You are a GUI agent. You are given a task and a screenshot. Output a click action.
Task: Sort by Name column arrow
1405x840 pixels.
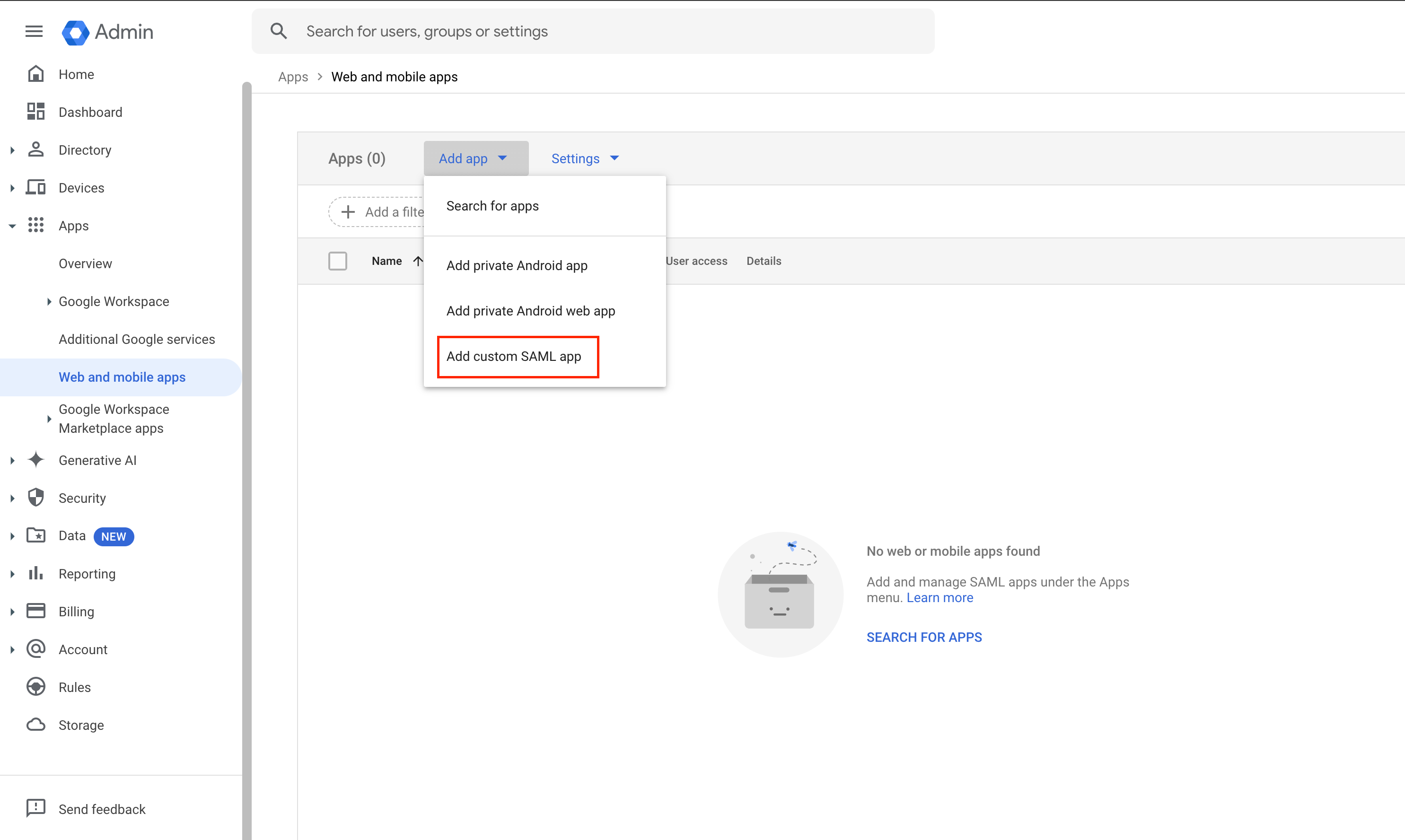(418, 261)
